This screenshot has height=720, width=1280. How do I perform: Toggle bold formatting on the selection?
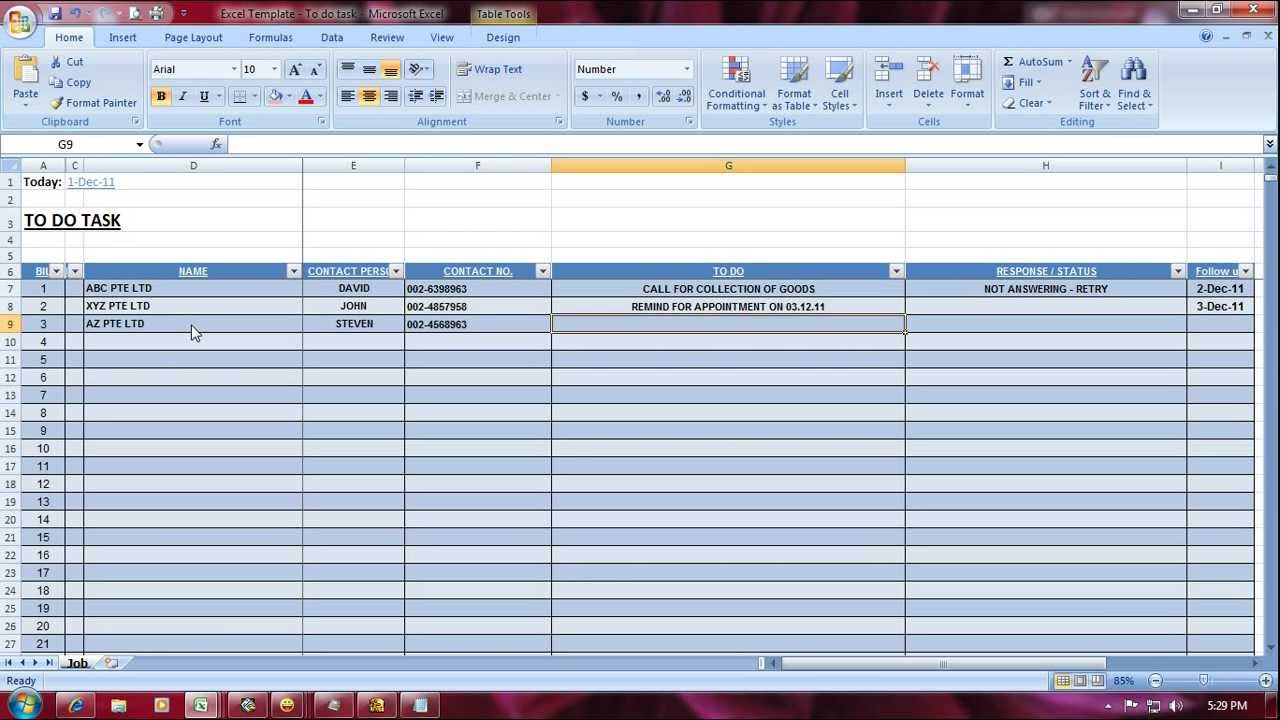(160, 96)
